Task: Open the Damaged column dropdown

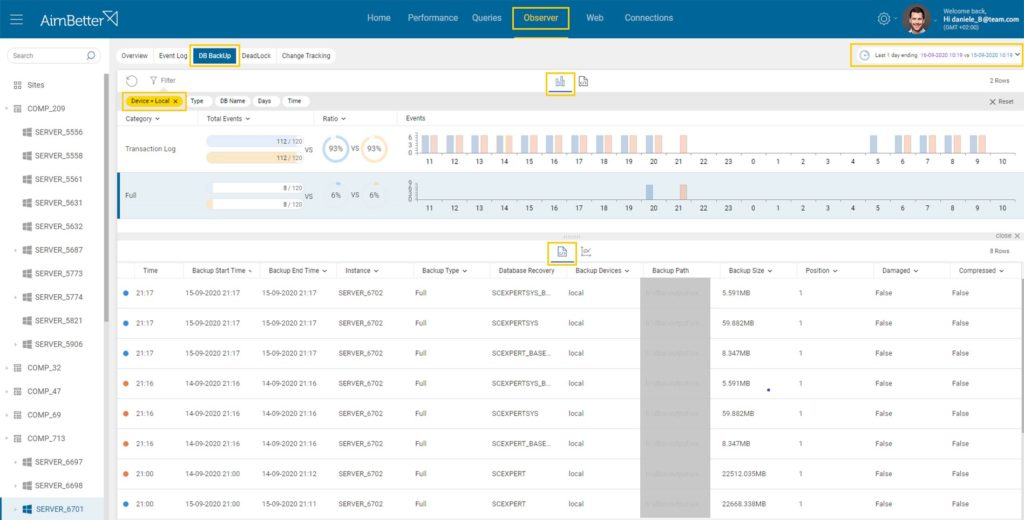Action: 916,270
